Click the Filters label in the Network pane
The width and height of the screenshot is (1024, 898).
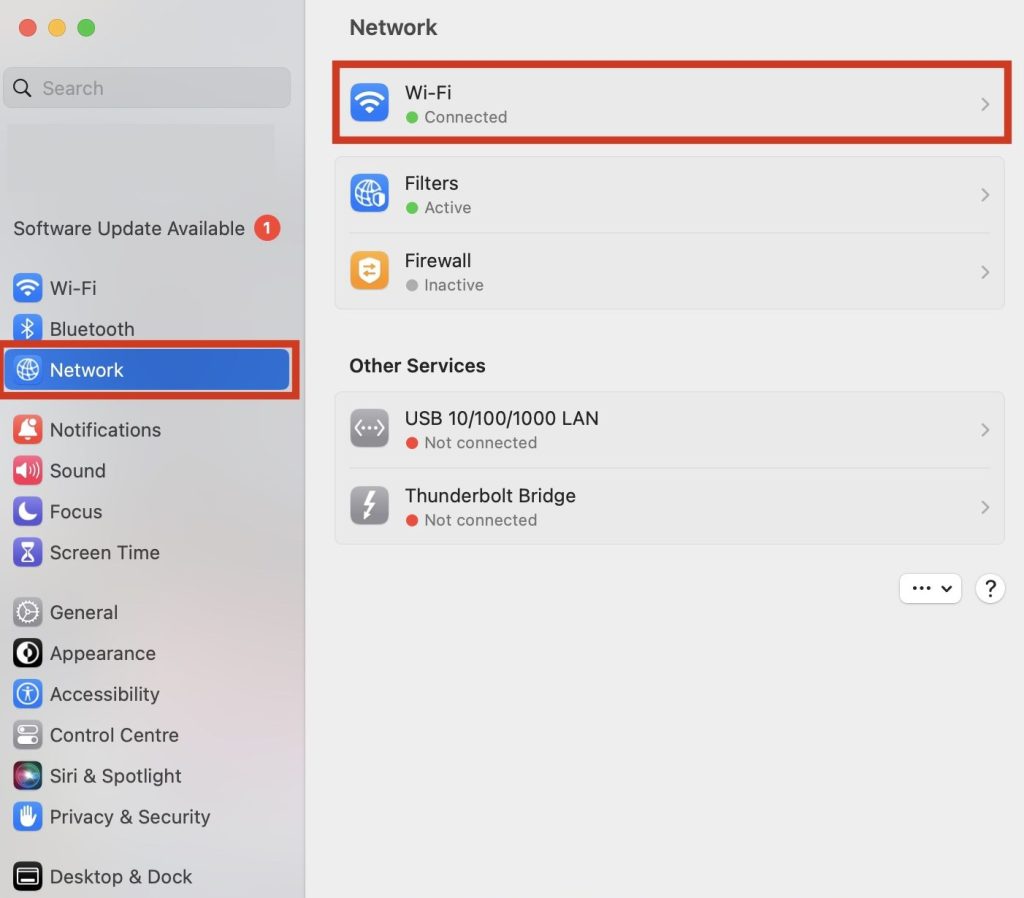[x=431, y=183]
